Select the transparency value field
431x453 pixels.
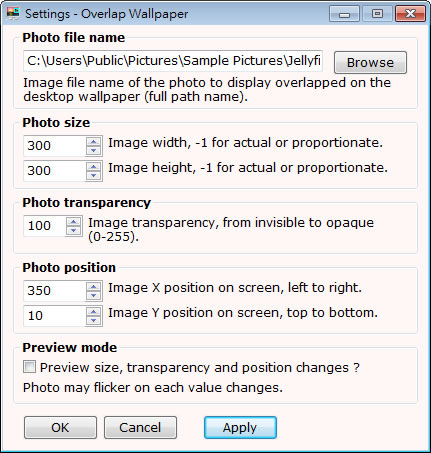[x=44, y=226]
